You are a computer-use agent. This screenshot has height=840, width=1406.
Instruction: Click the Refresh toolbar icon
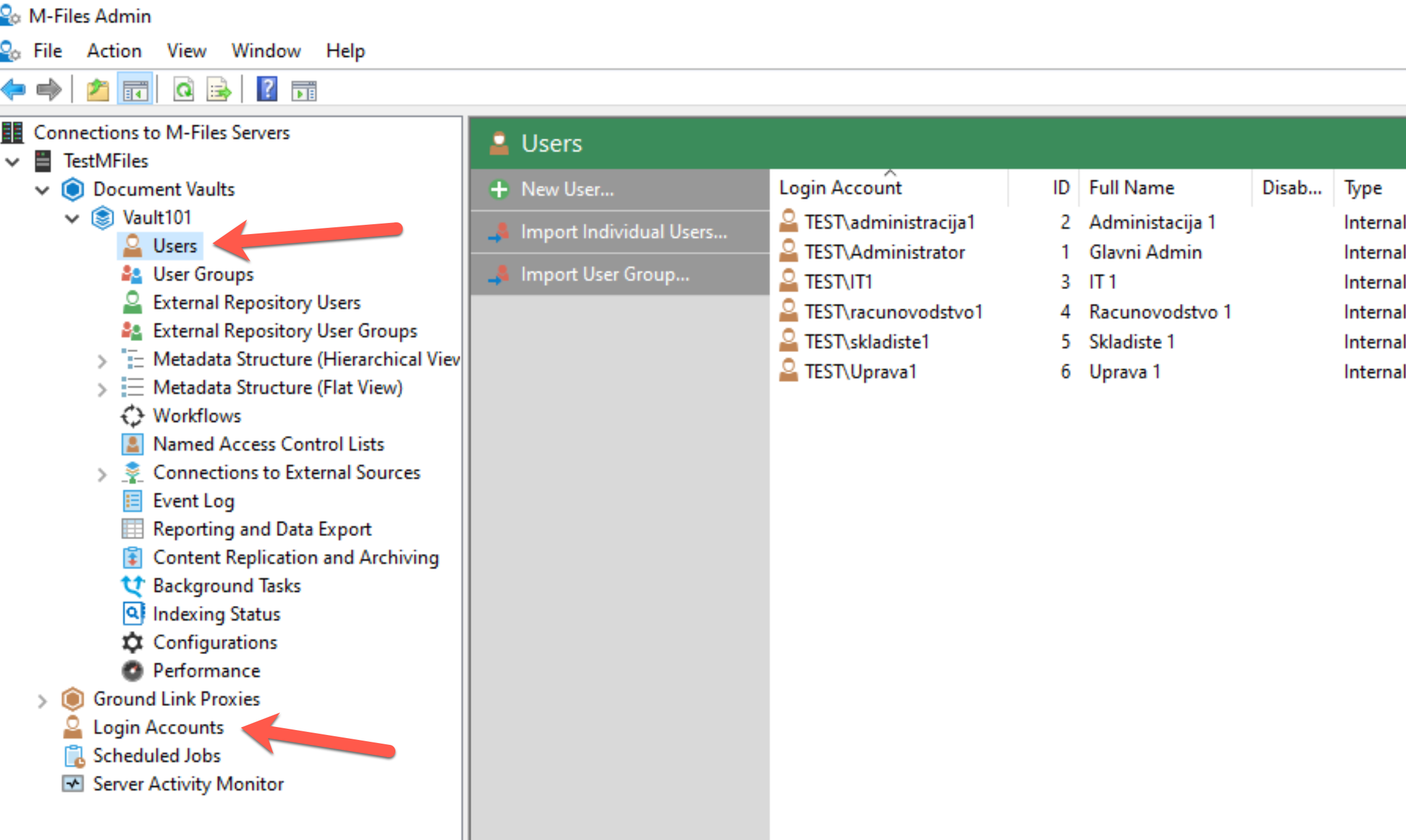183,90
